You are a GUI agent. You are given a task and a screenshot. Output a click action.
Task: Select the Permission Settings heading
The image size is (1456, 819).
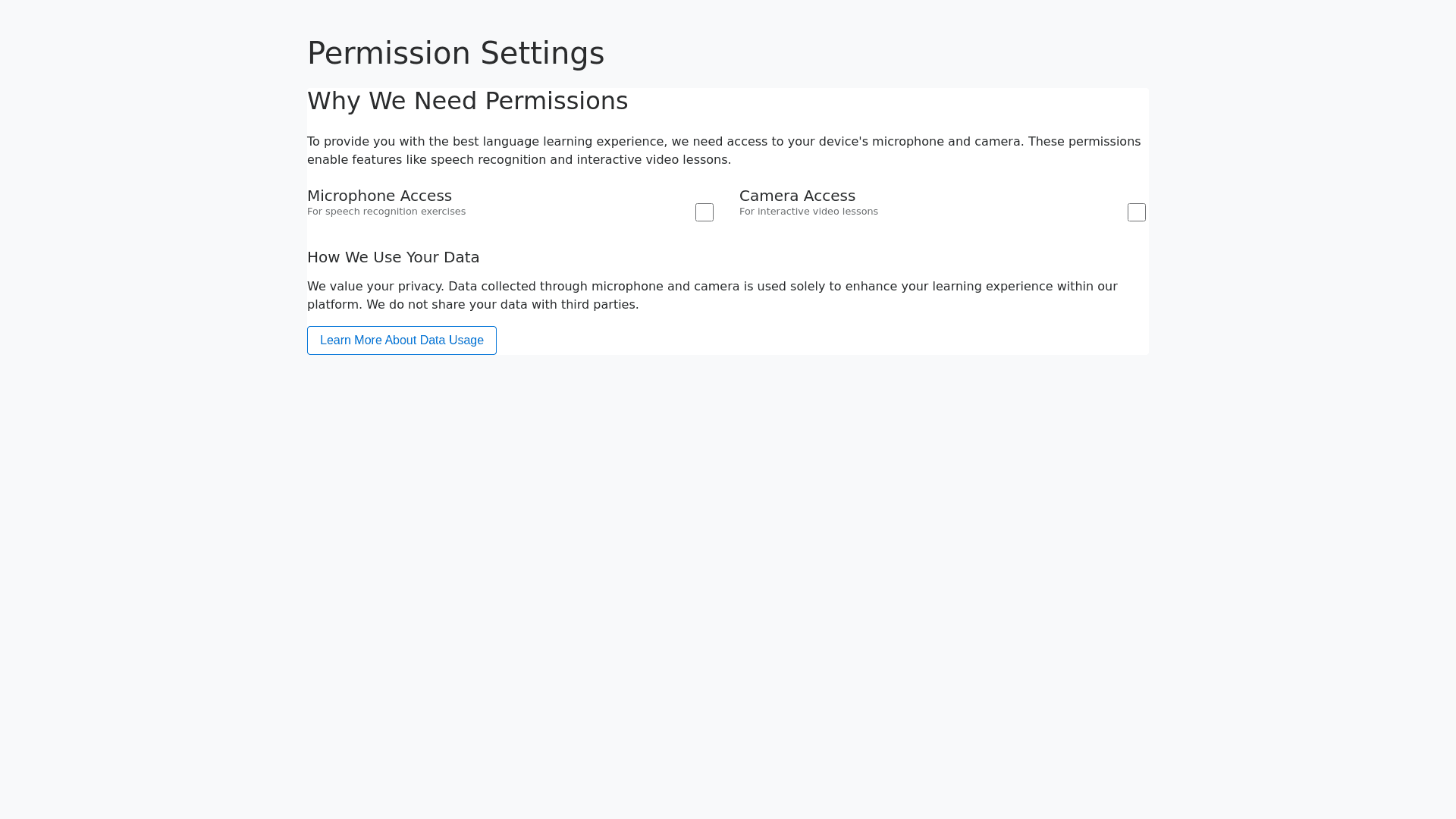pos(456,53)
